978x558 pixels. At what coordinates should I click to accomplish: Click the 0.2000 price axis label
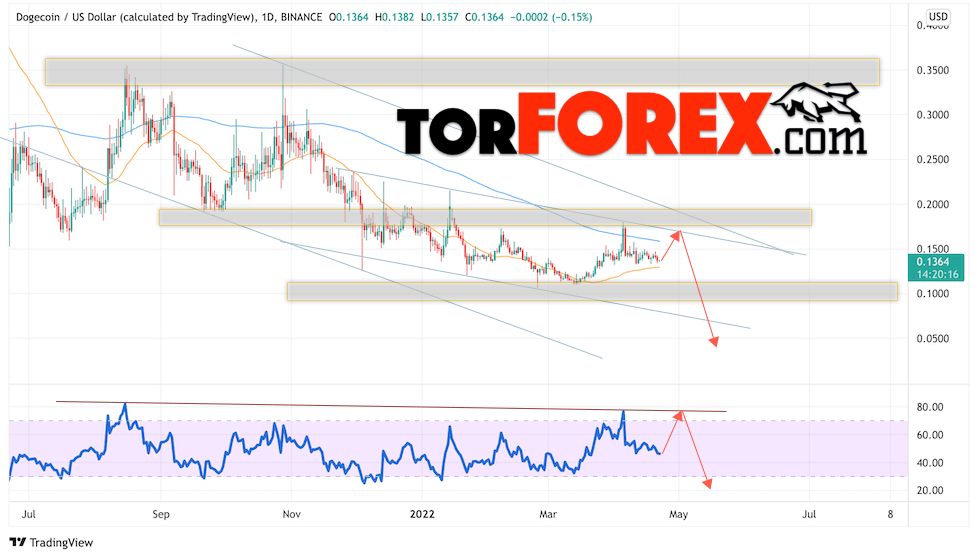coord(932,204)
